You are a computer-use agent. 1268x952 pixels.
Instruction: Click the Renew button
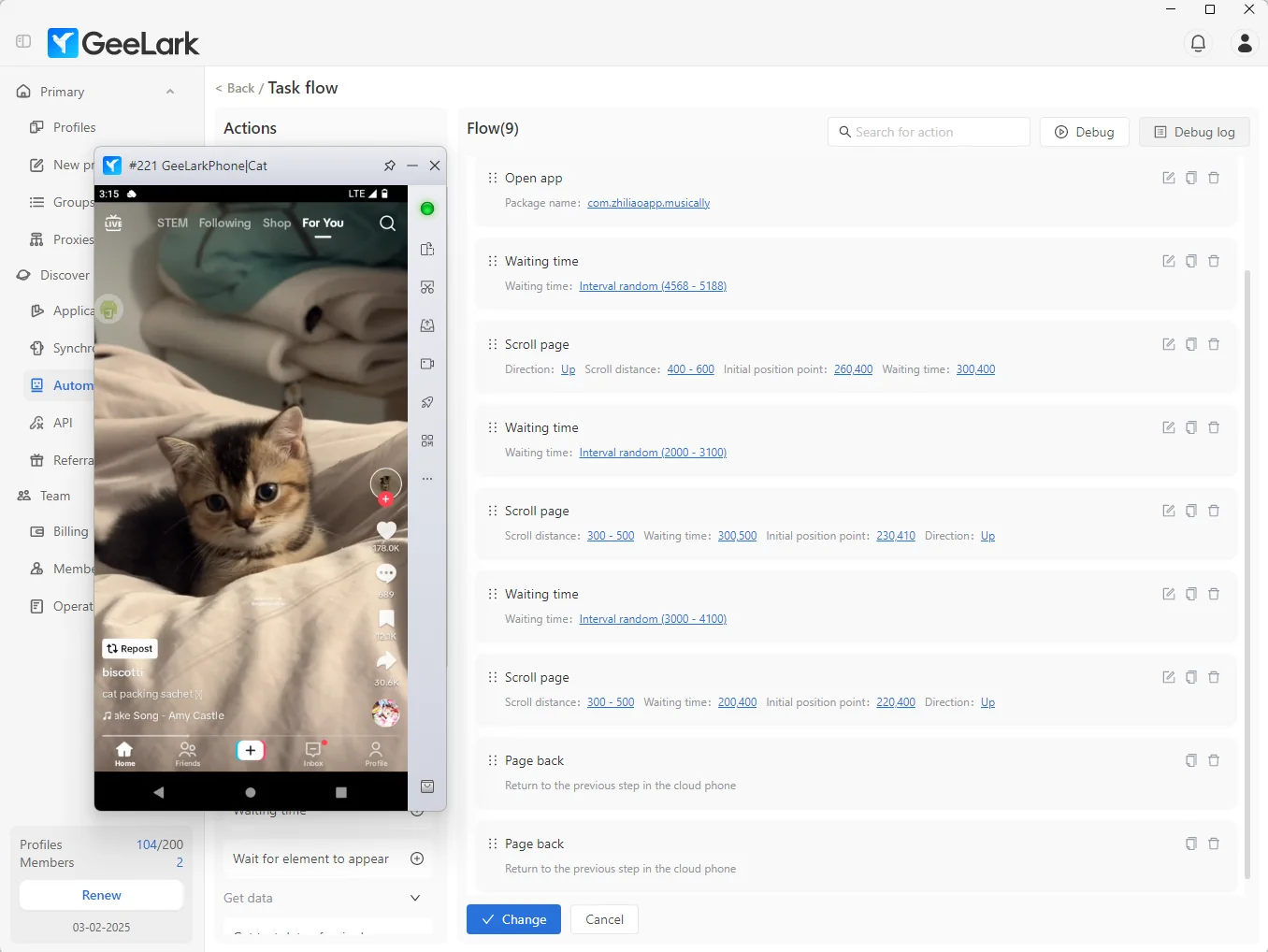[x=101, y=895]
